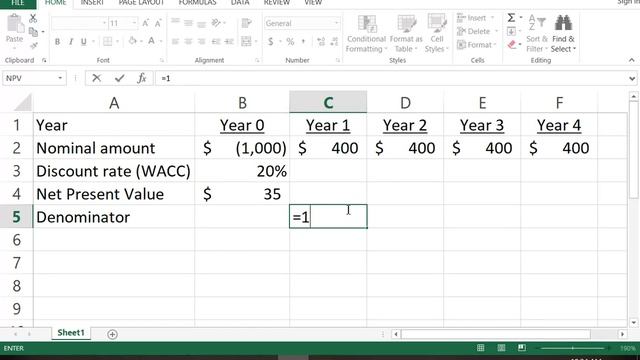Click the Fill down arrow icon
The width and height of the screenshot is (640, 360).
pyautogui.click(x=511, y=31)
